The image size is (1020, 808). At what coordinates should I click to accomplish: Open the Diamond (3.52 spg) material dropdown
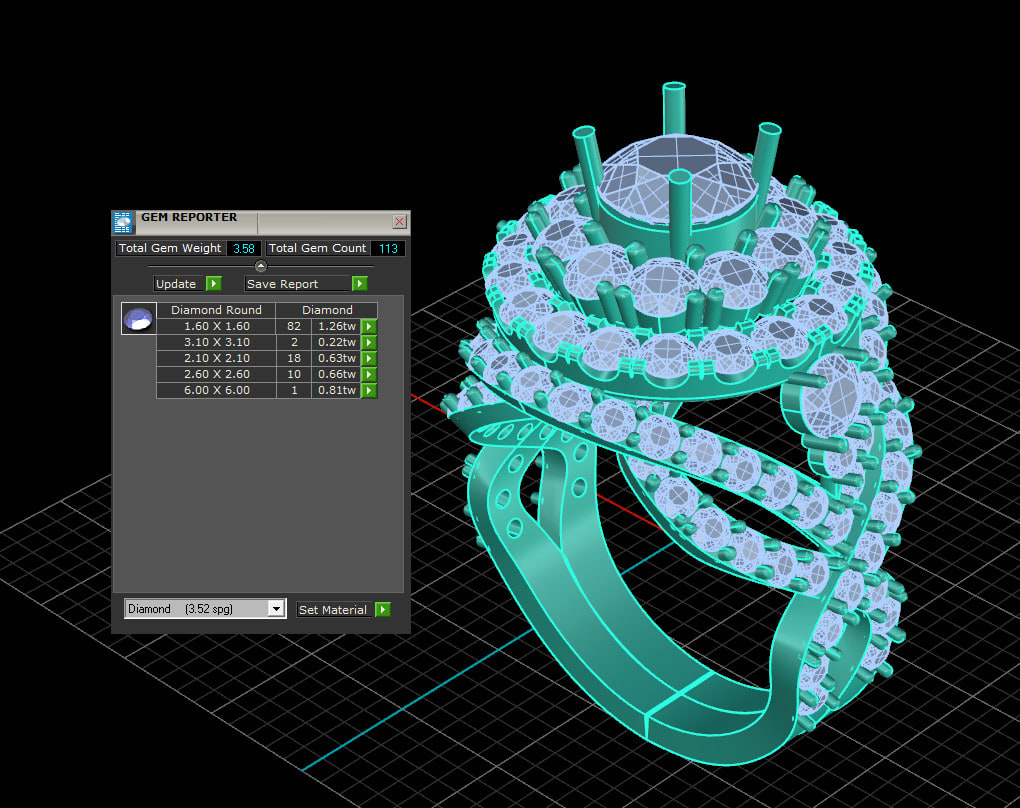click(x=276, y=609)
